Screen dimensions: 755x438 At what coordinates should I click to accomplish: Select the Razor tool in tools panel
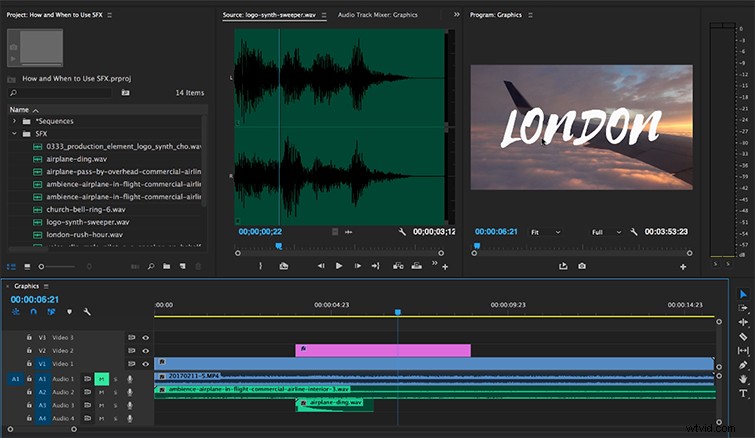(743, 336)
